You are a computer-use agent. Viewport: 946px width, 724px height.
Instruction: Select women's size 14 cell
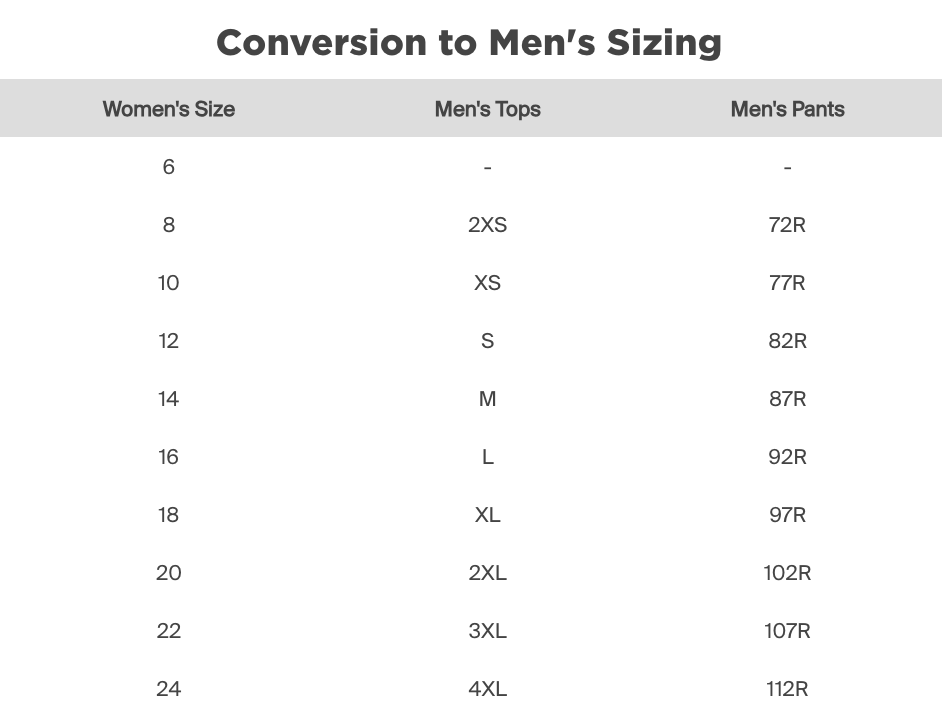coord(168,399)
